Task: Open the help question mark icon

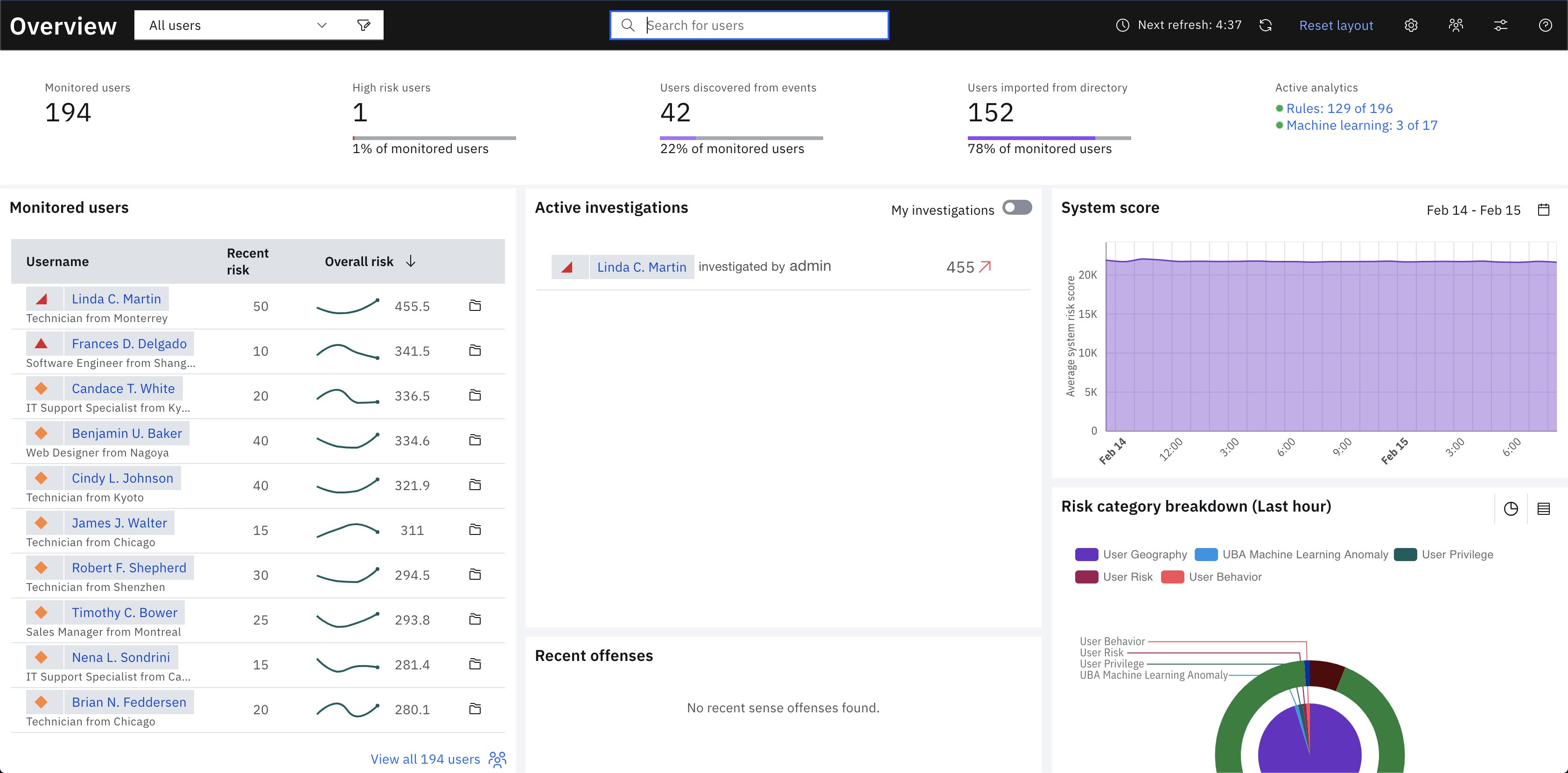Action: tap(1546, 25)
